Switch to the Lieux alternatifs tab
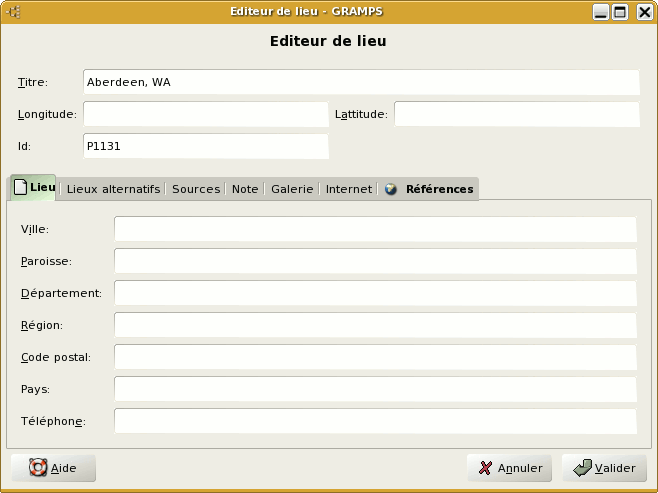This screenshot has width=658, height=493. [x=113, y=189]
